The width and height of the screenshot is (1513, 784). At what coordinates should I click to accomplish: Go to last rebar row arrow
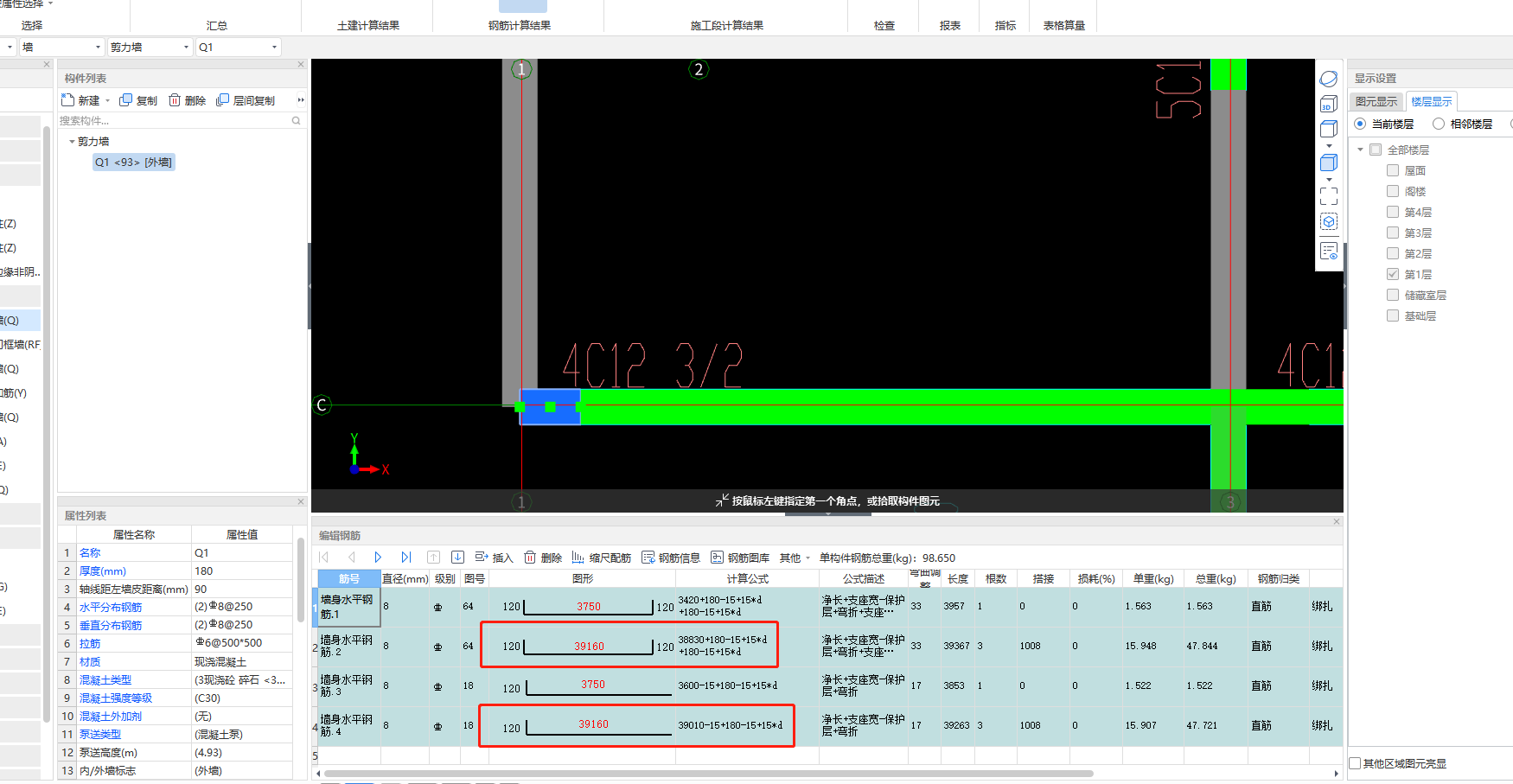click(x=405, y=558)
